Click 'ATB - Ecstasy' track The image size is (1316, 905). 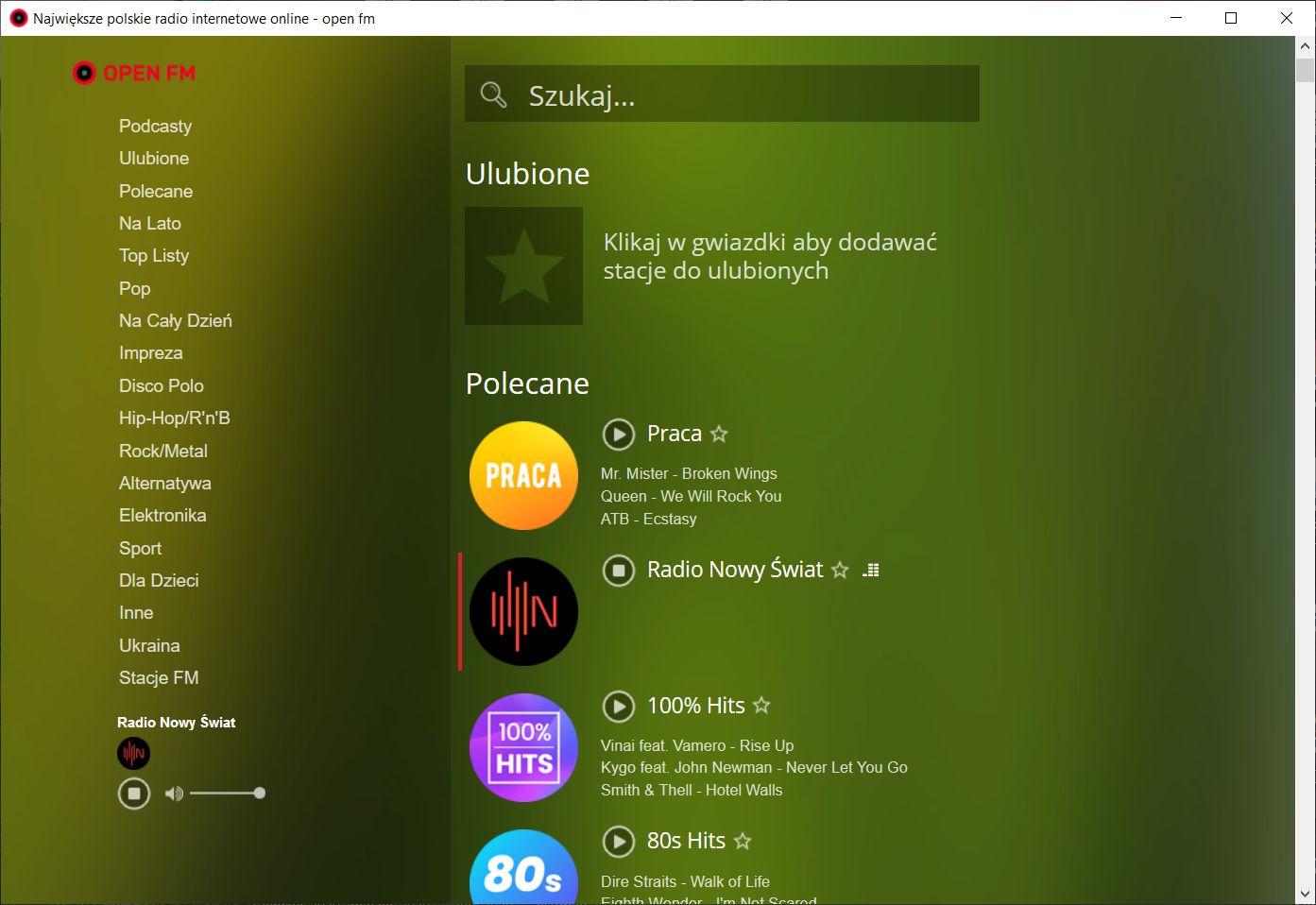tap(649, 519)
